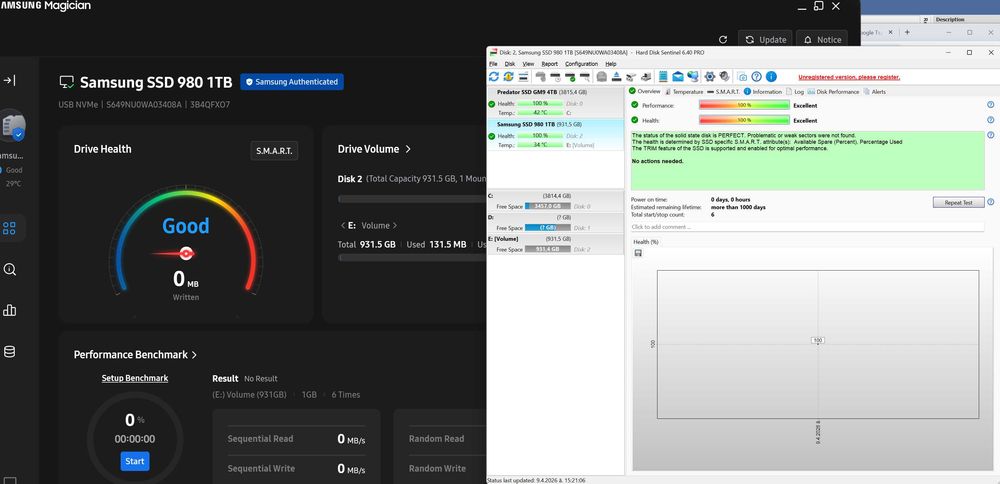The image size is (1000, 484).
Task: Go to previous volume with left chevron beside E:
Action: point(342,226)
